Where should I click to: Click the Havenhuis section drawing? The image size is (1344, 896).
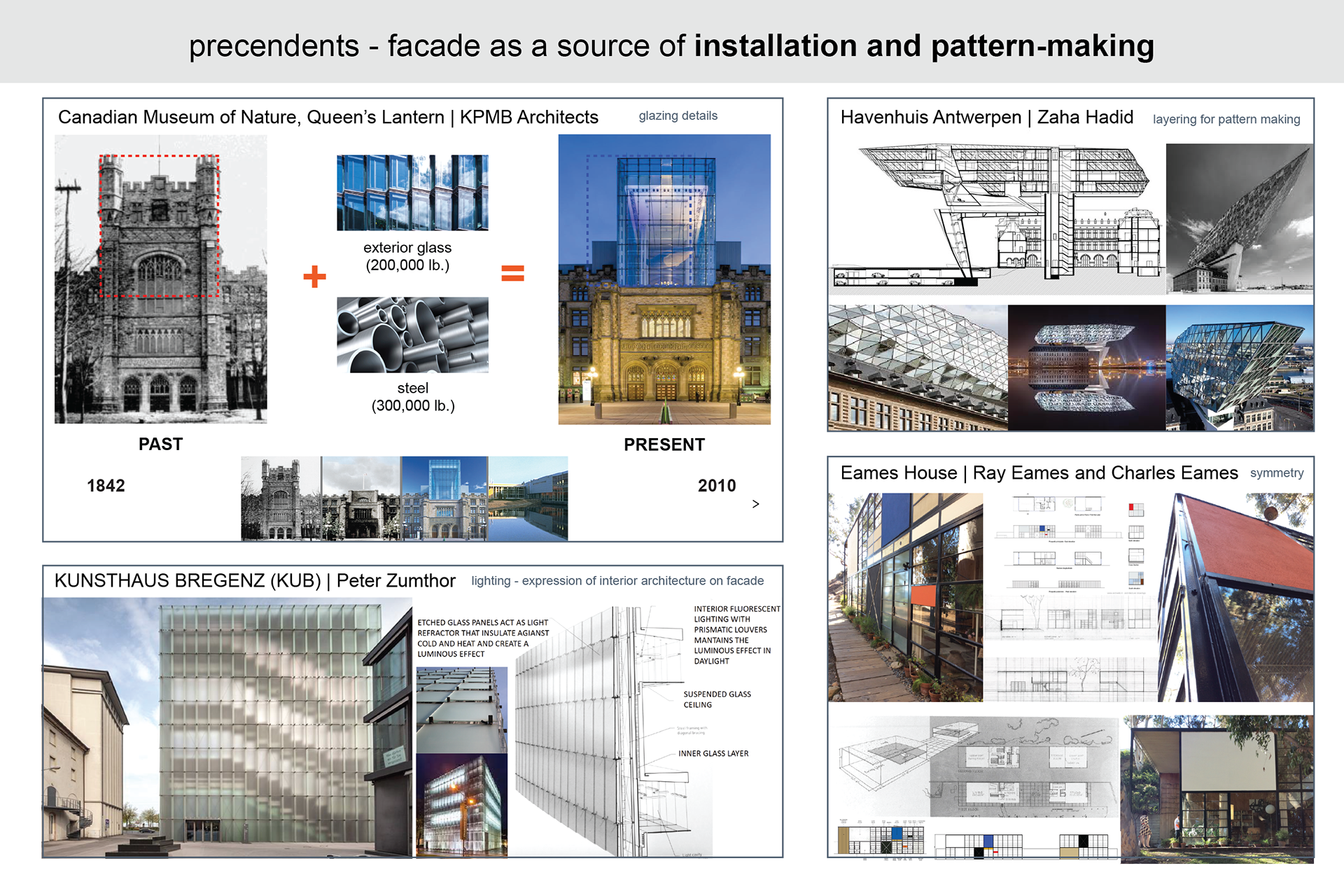[x=997, y=218]
